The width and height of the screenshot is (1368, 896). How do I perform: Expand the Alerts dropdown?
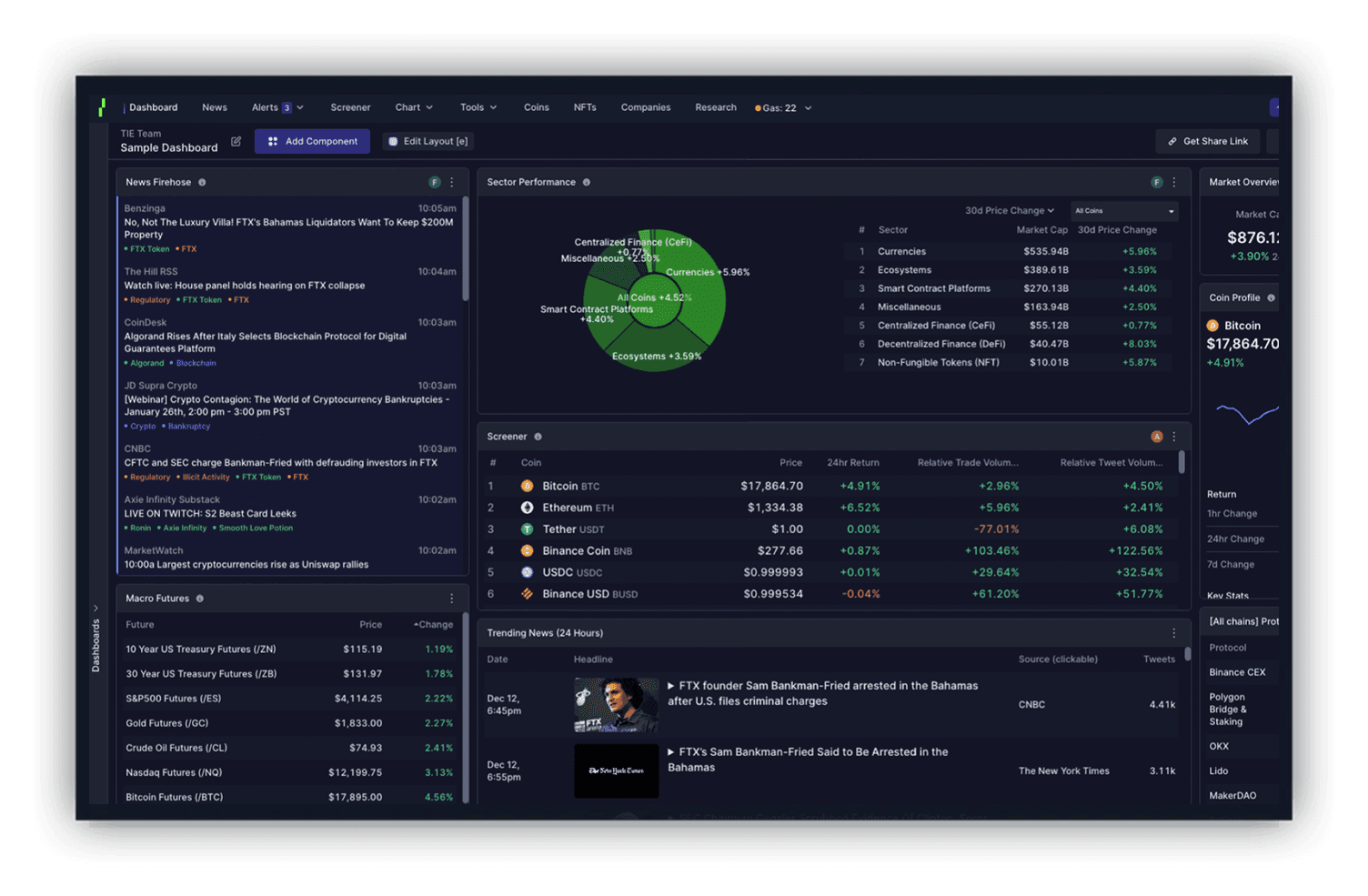(x=300, y=107)
